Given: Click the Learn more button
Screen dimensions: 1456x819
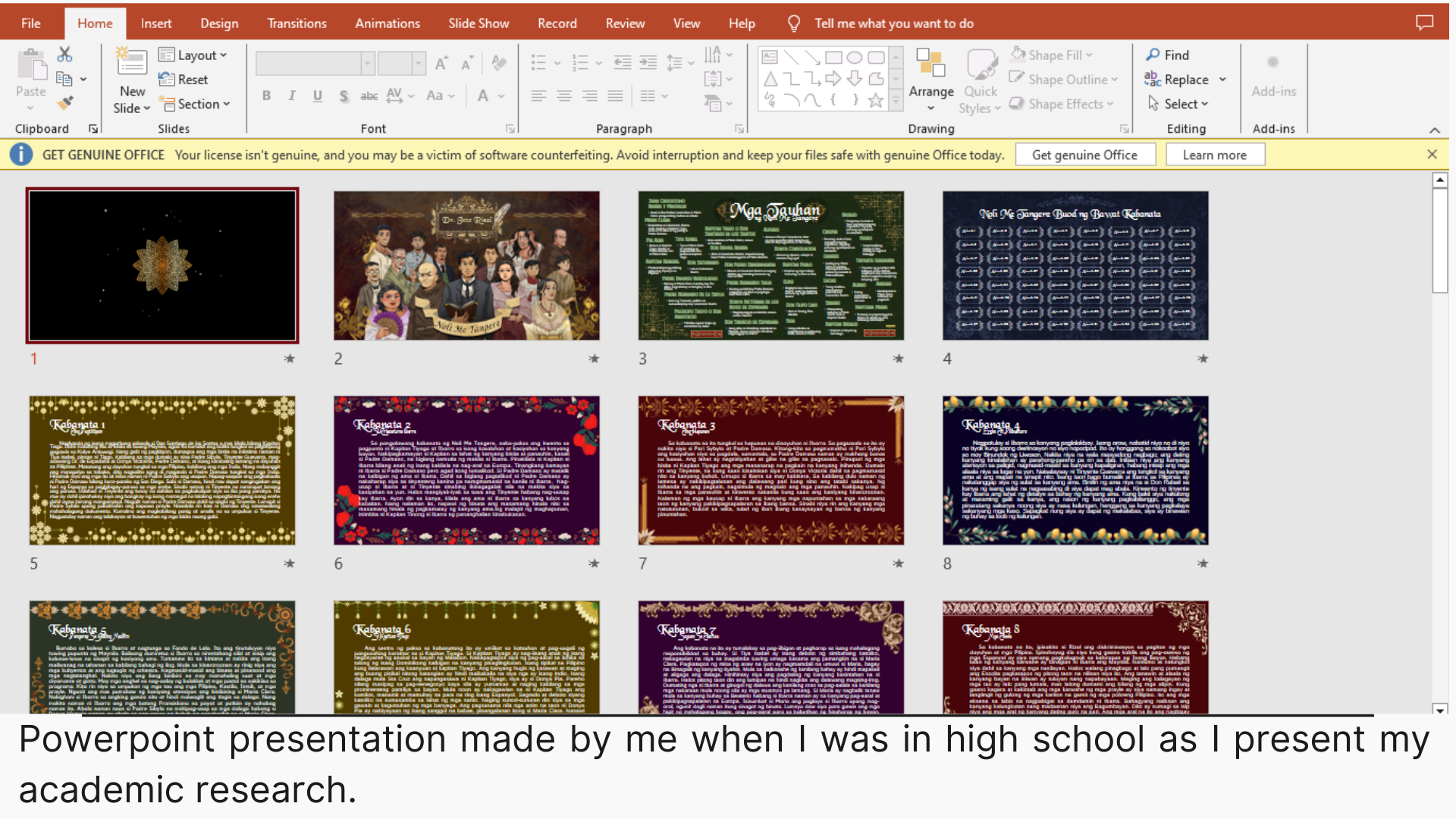Looking at the screenshot, I should [1214, 155].
